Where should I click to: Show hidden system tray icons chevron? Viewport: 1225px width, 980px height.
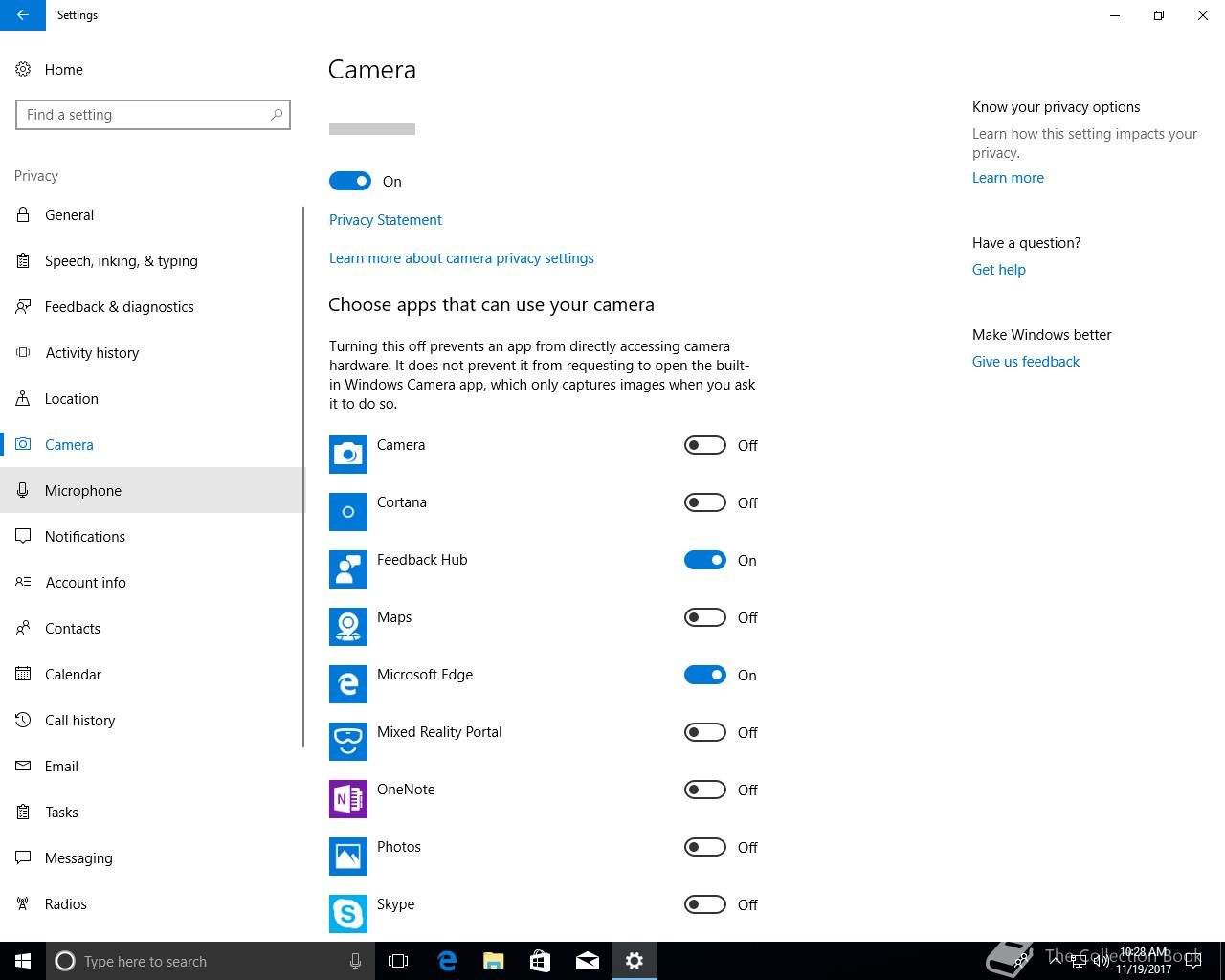pos(1056,961)
